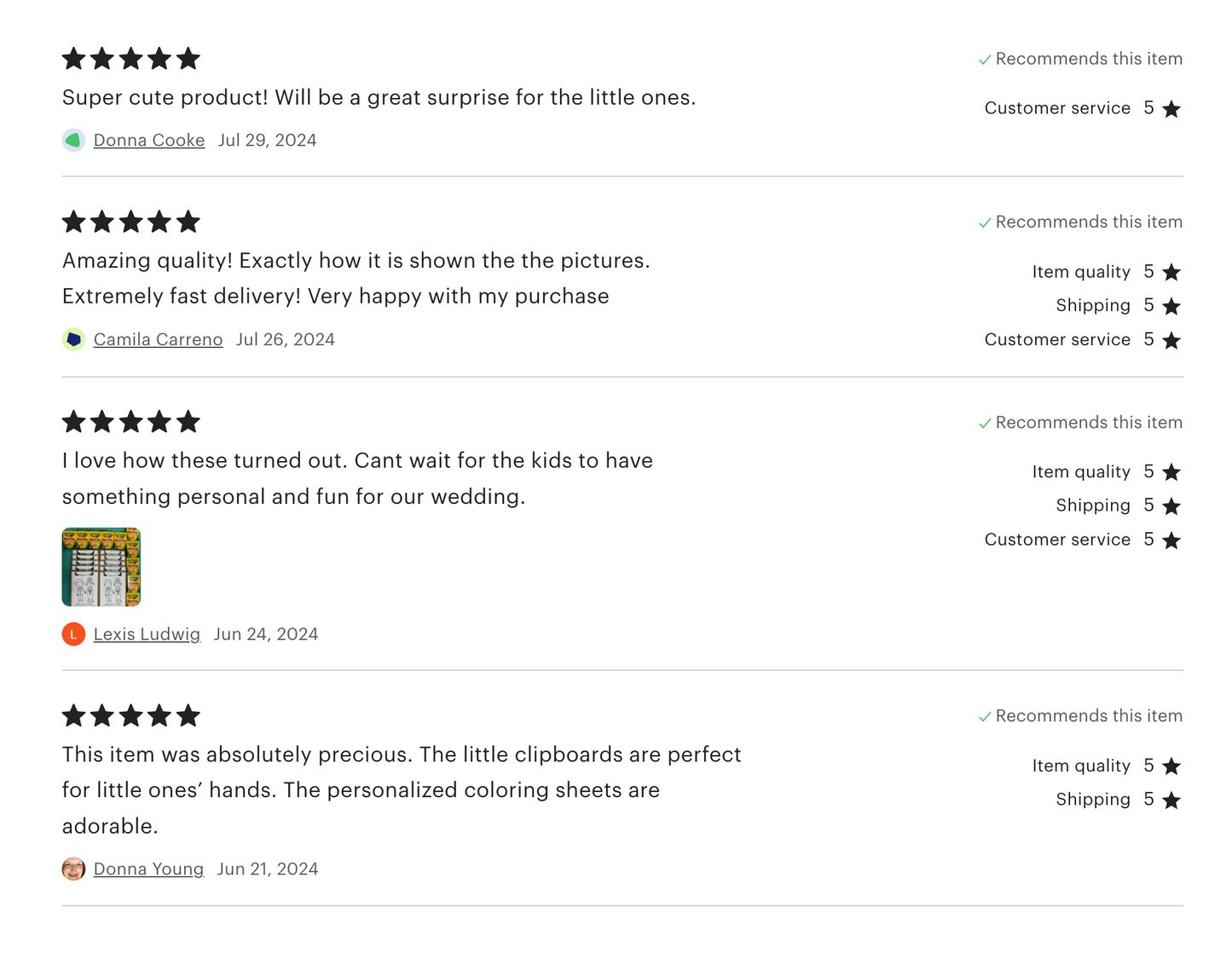
Task: Click Shipping star in Donna Young's review
Action: [1171, 800]
